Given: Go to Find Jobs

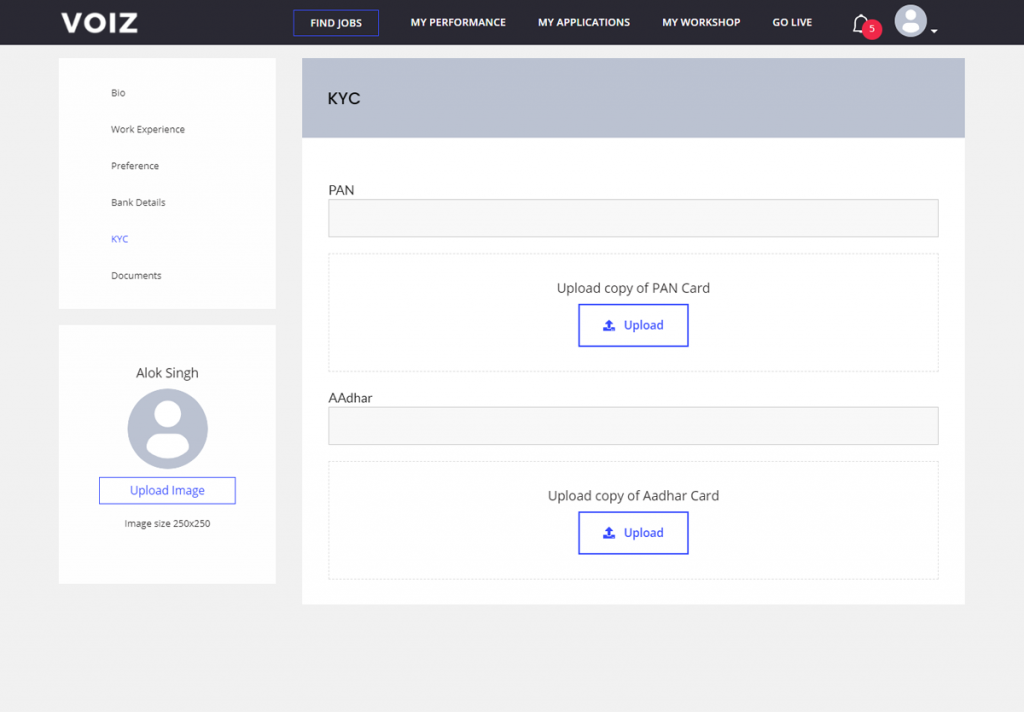Looking at the screenshot, I should (x=336, y=23).
